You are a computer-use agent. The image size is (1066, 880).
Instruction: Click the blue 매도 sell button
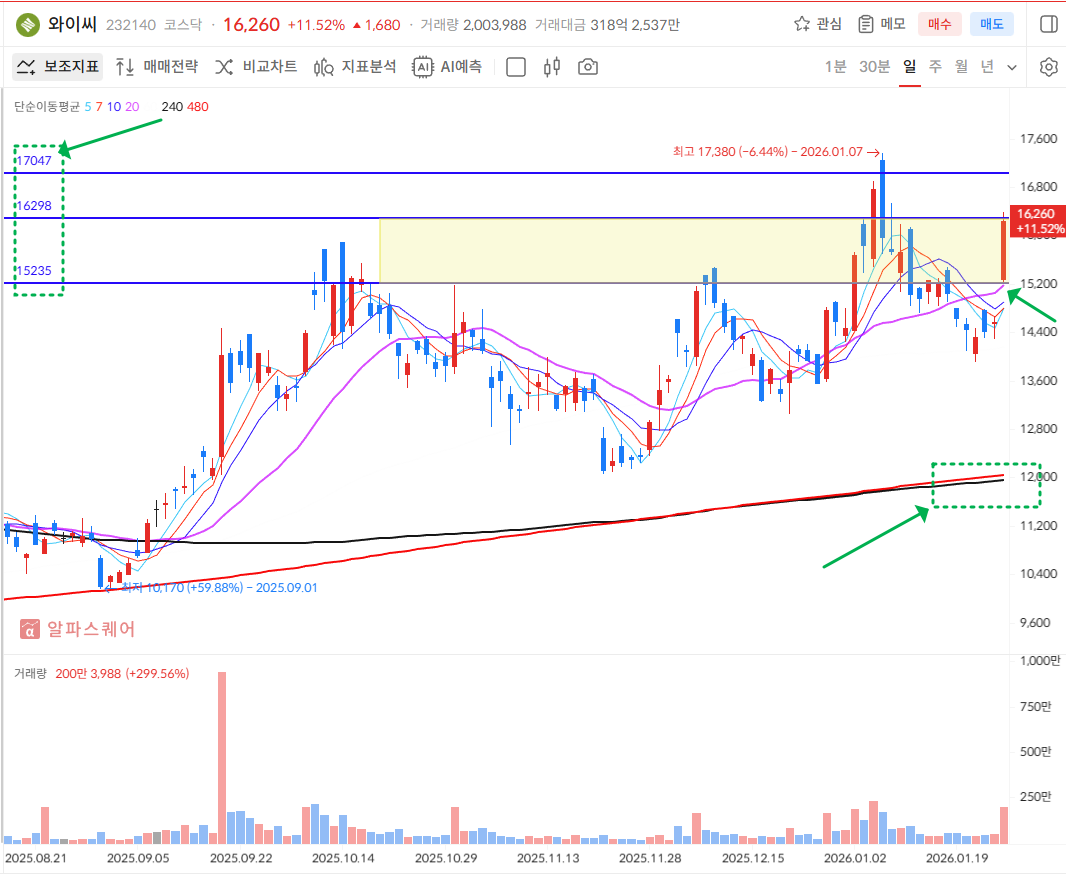(992, 24)
